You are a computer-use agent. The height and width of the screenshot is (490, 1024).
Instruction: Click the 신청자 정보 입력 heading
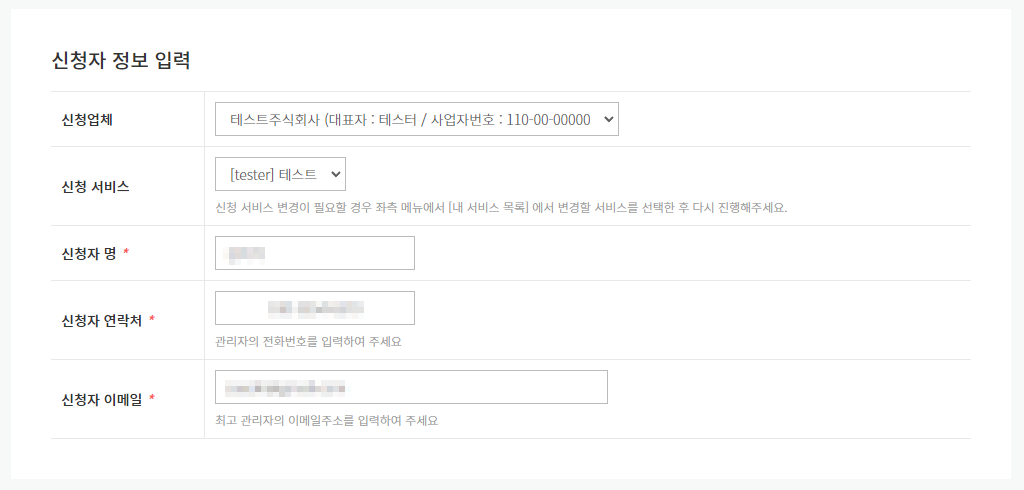(x=121, y=61)
